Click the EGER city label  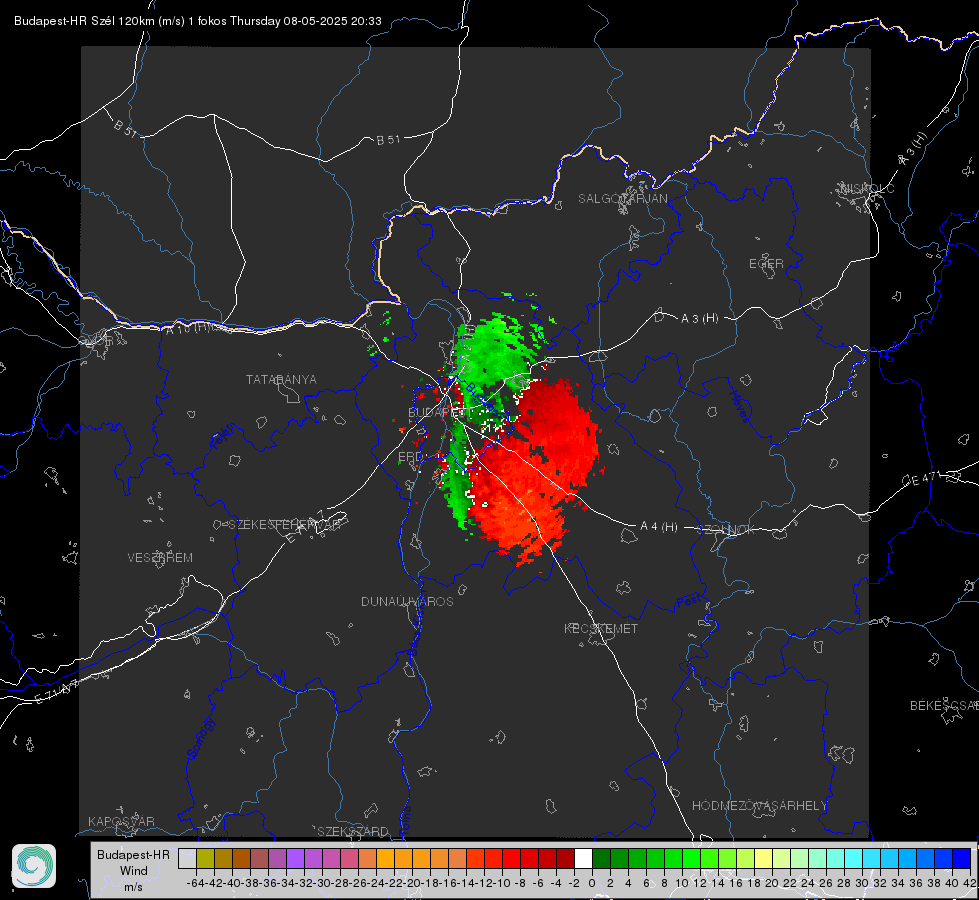[766, 264]
